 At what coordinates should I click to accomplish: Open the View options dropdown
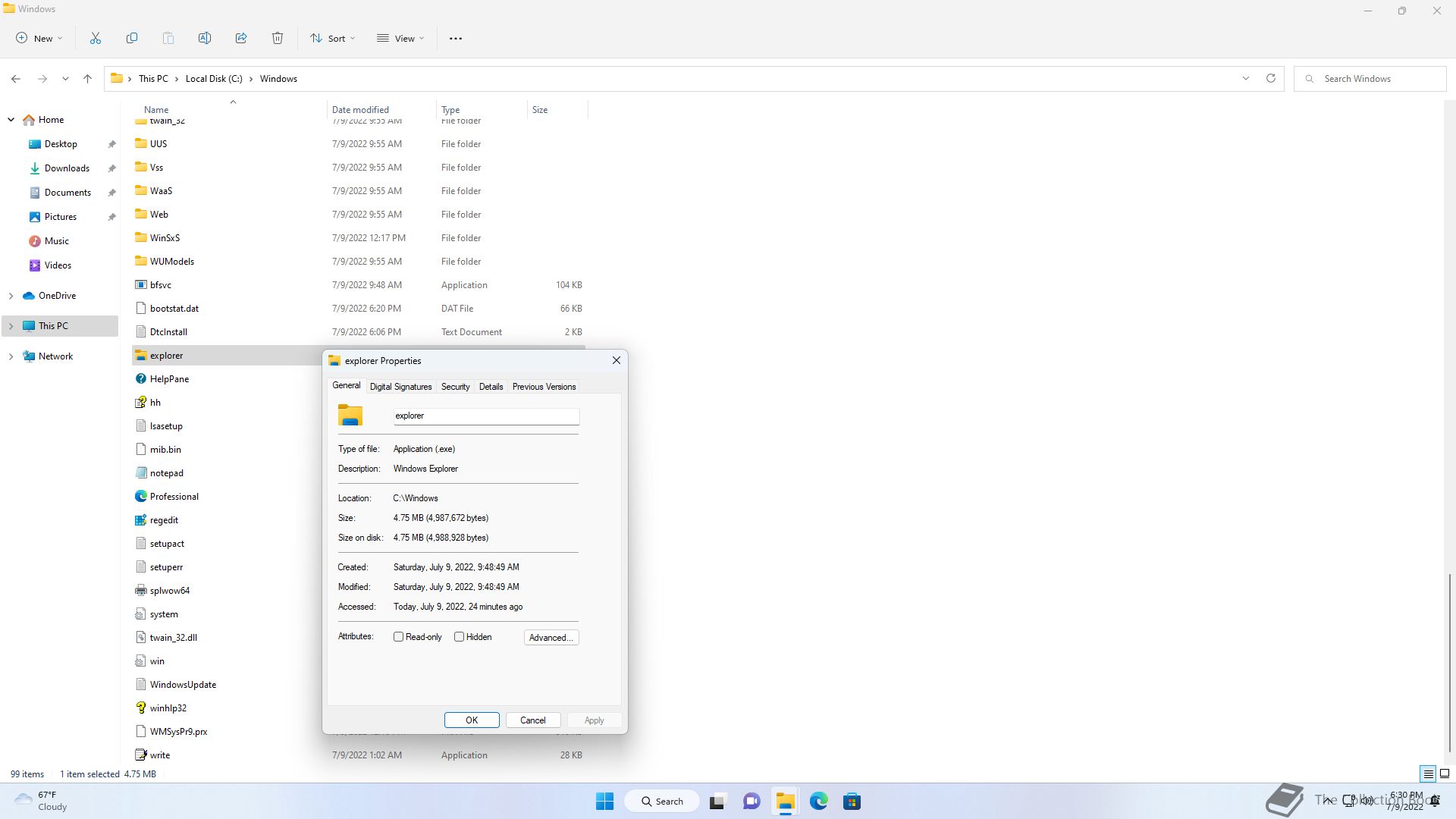(x=401, y=38)
